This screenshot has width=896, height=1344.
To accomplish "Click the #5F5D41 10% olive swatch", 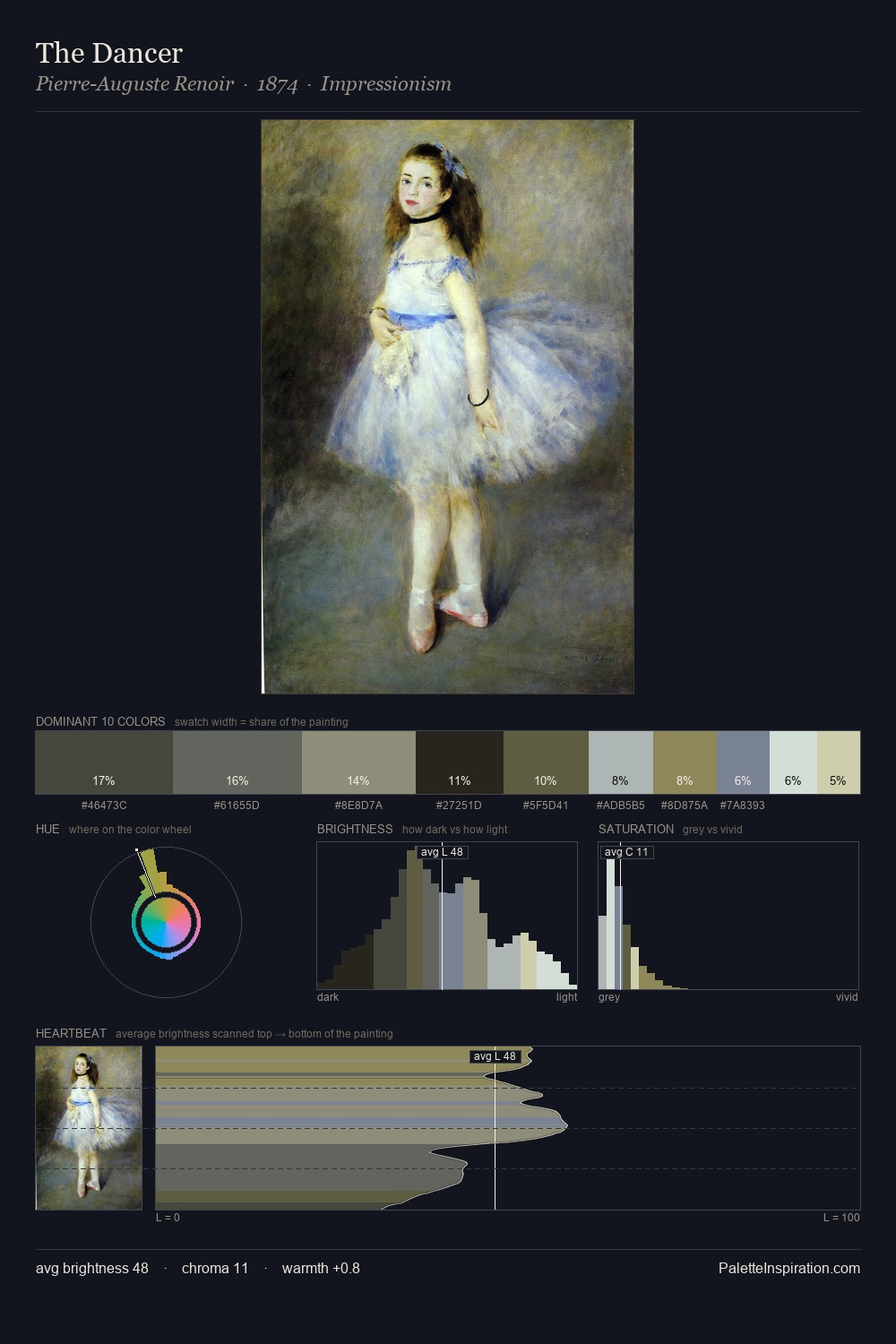I will point(546,762).
